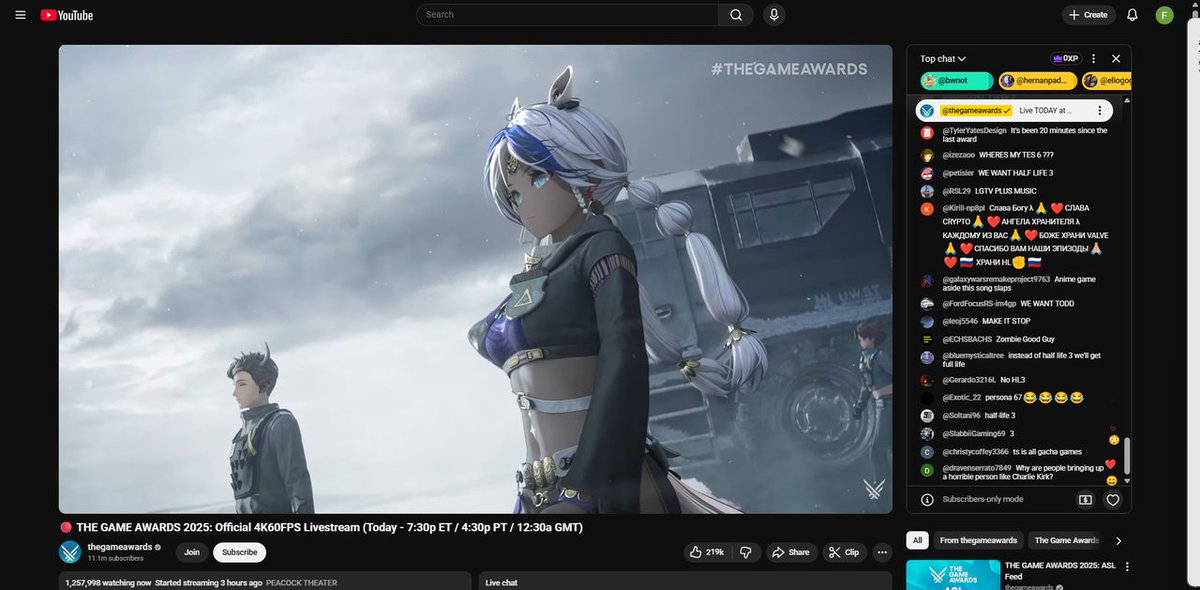Click @izezaoo username in chat

pyautogui.click(x=958, y=155)
